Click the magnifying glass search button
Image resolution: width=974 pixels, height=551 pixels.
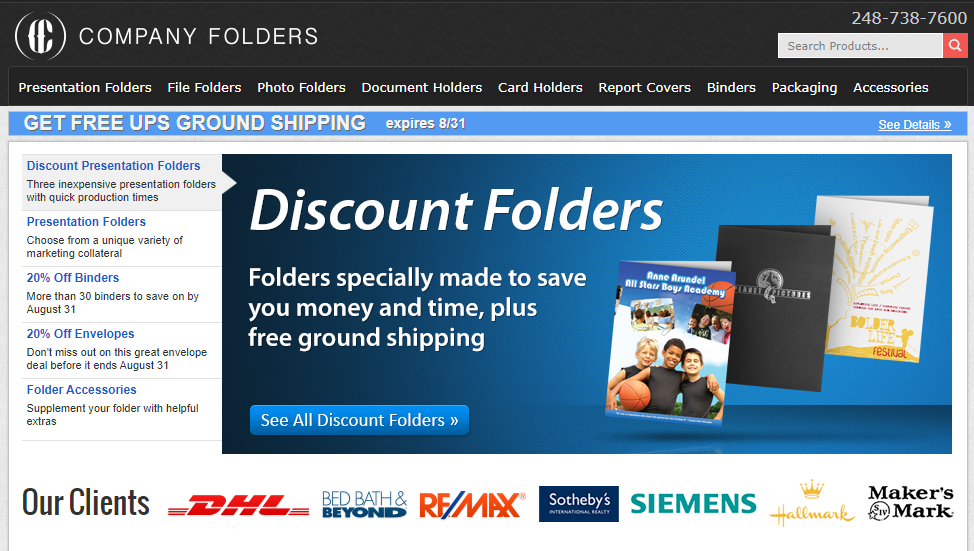[955, 45]
